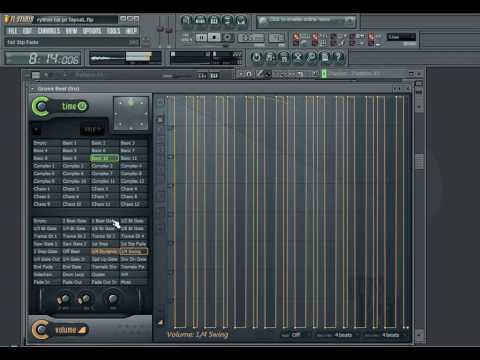Click the power-symbol icon in the round icon row
480x360 pixels.
pyautogui.click(x=256, y=57)
